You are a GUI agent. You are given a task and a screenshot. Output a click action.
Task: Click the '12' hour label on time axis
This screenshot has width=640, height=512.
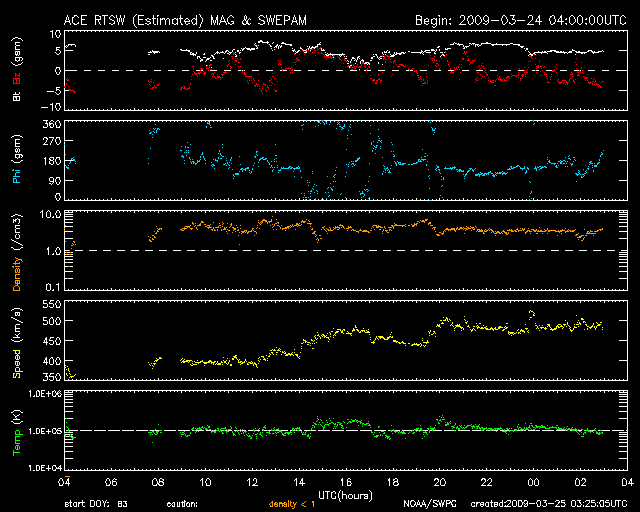252,482
